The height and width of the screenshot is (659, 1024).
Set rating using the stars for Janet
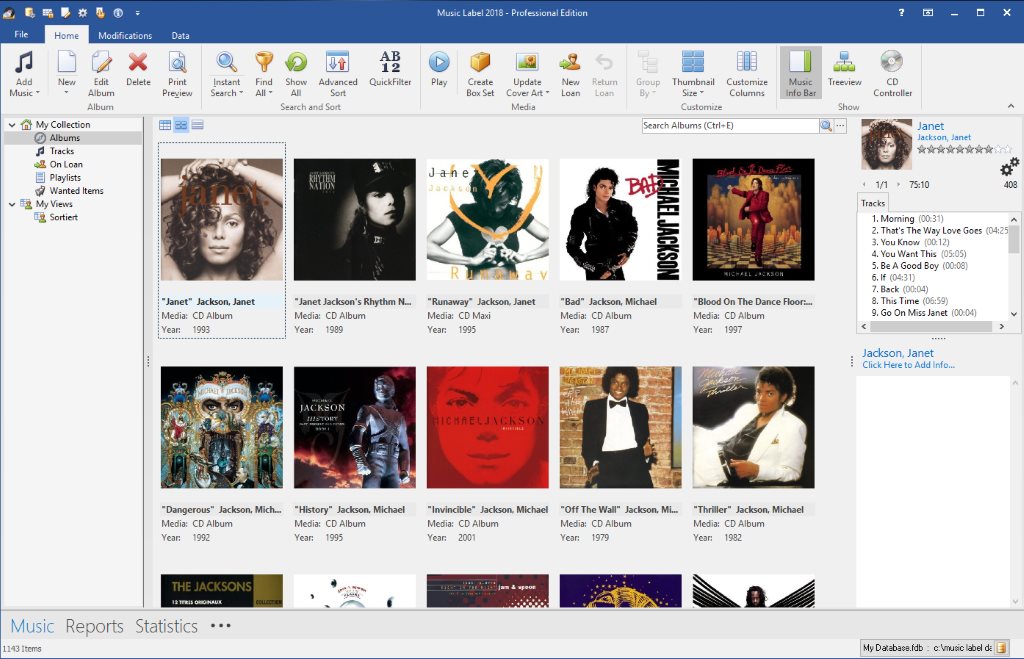click(956, 149)
